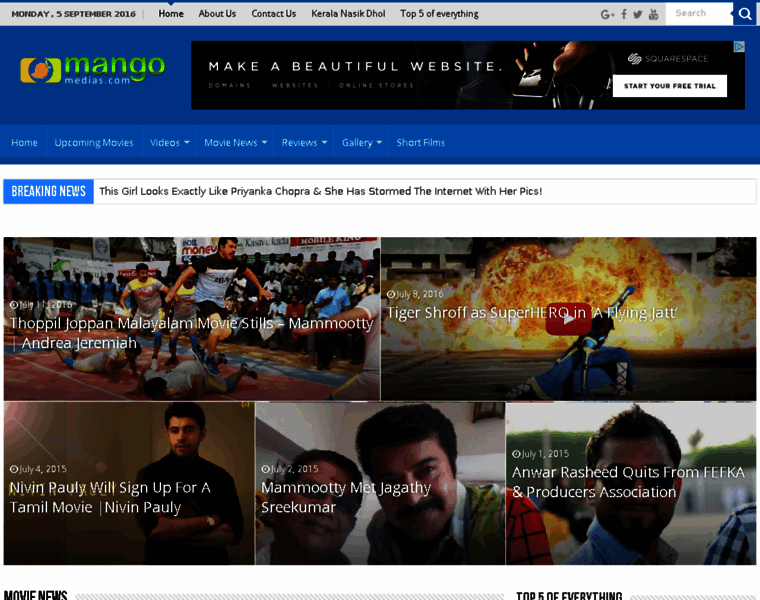Screen dimensions: 760x600
Task: Open the Priyanka Chopra lookalike breaking news
Action: [x=320, y=191]
